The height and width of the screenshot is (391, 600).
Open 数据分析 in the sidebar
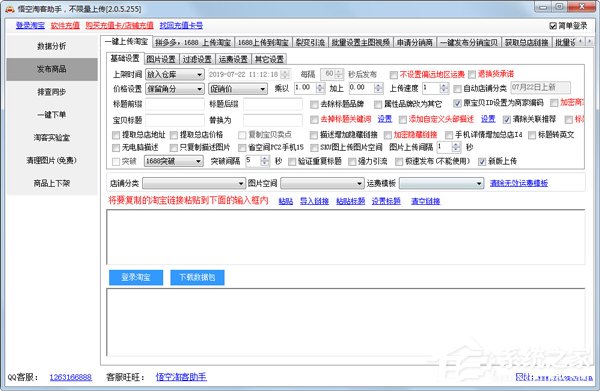coord(52,46)
